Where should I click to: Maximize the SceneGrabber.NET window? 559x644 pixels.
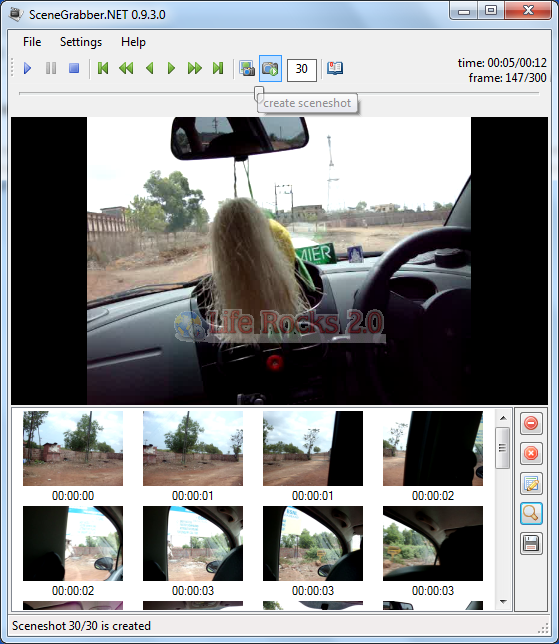pos(491,11)
